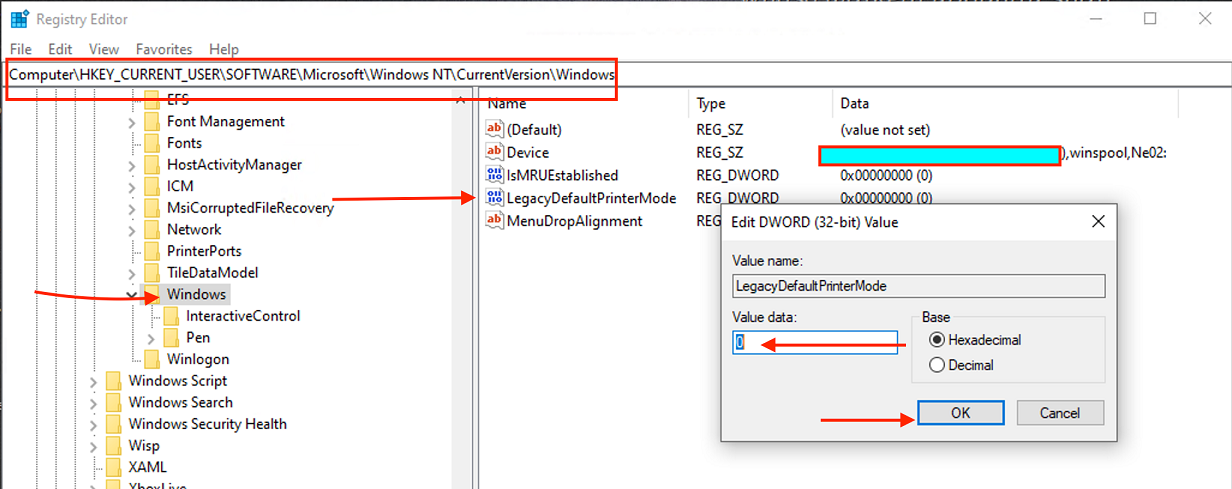The width and height of the screenshot is (1232, 489).
Task: Click the ICM folder icon
Action: click(152, 186)
